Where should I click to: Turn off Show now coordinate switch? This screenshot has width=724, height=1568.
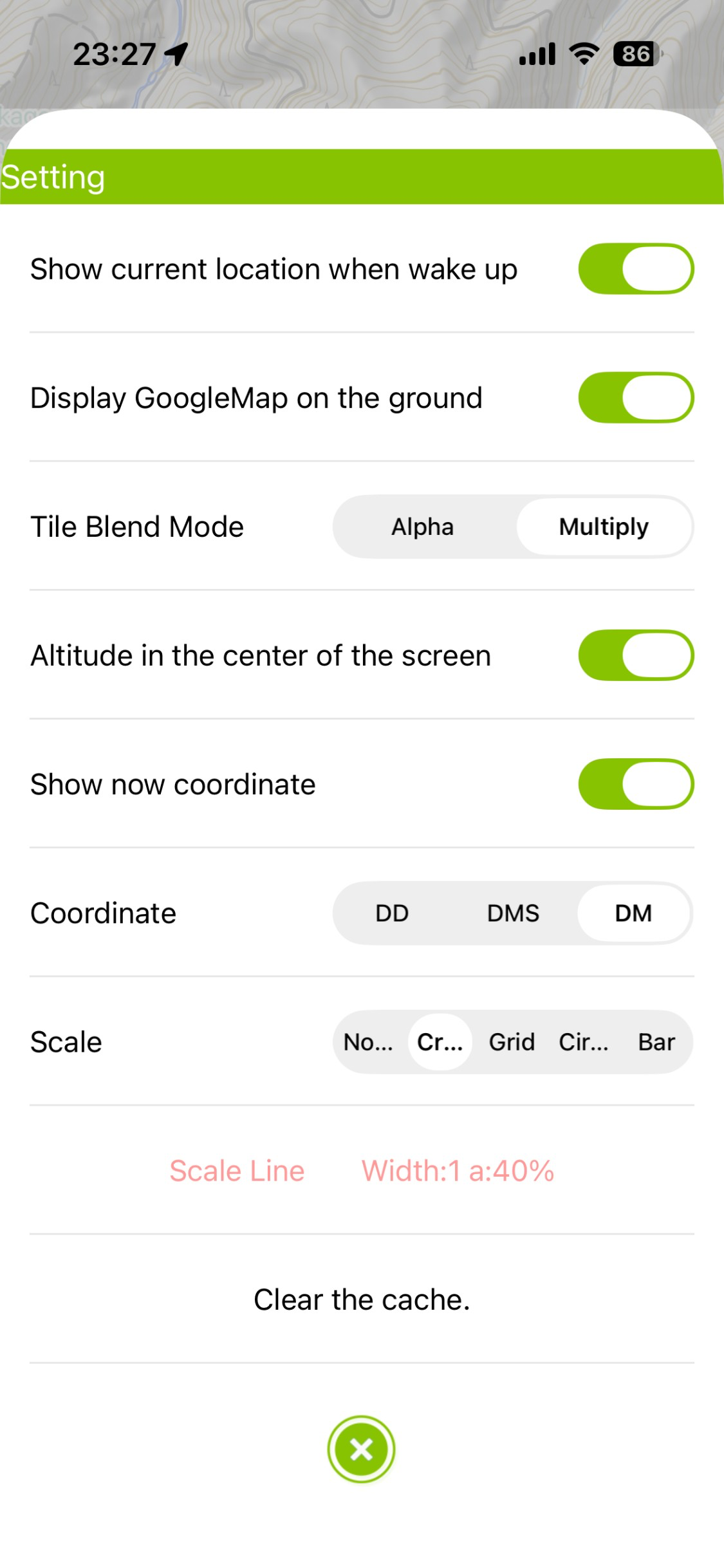click(x=636, y=783)
